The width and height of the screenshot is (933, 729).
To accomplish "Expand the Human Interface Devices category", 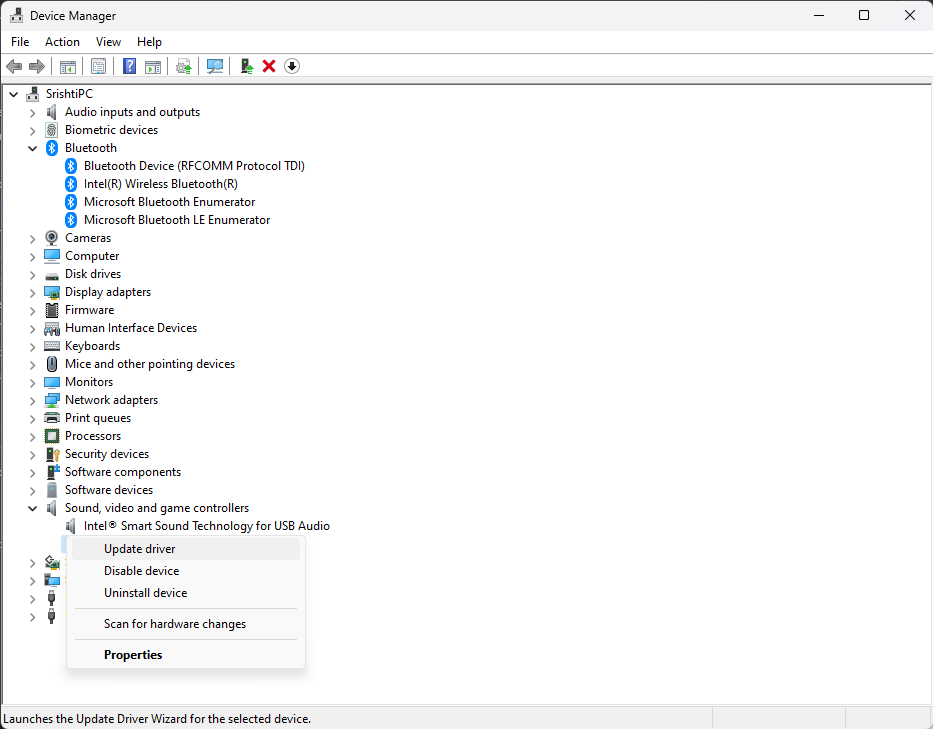I will click(x=33, y=328).
